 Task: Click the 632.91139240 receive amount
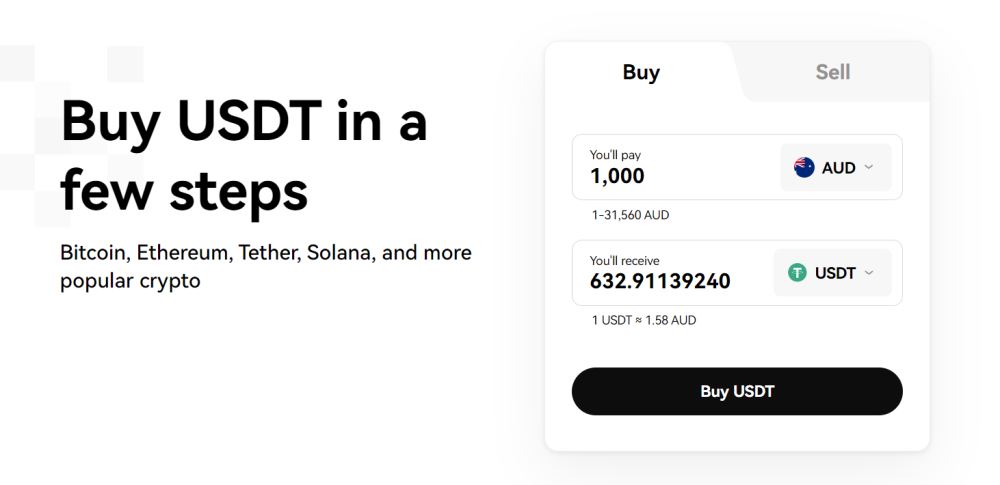660,282
